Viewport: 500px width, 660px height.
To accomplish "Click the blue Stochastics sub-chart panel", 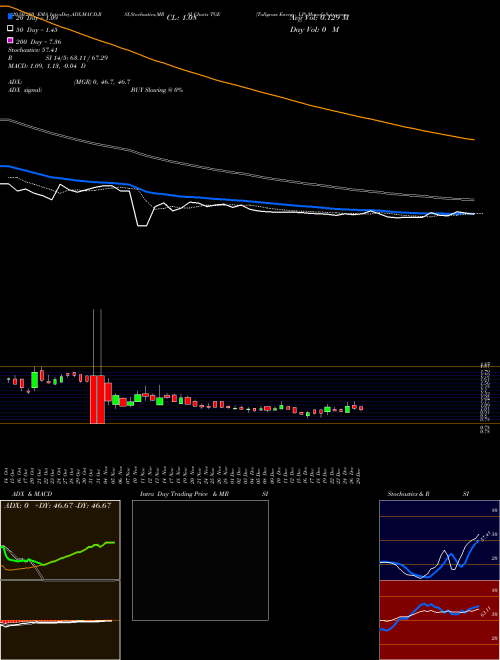I will click(439, 540).
